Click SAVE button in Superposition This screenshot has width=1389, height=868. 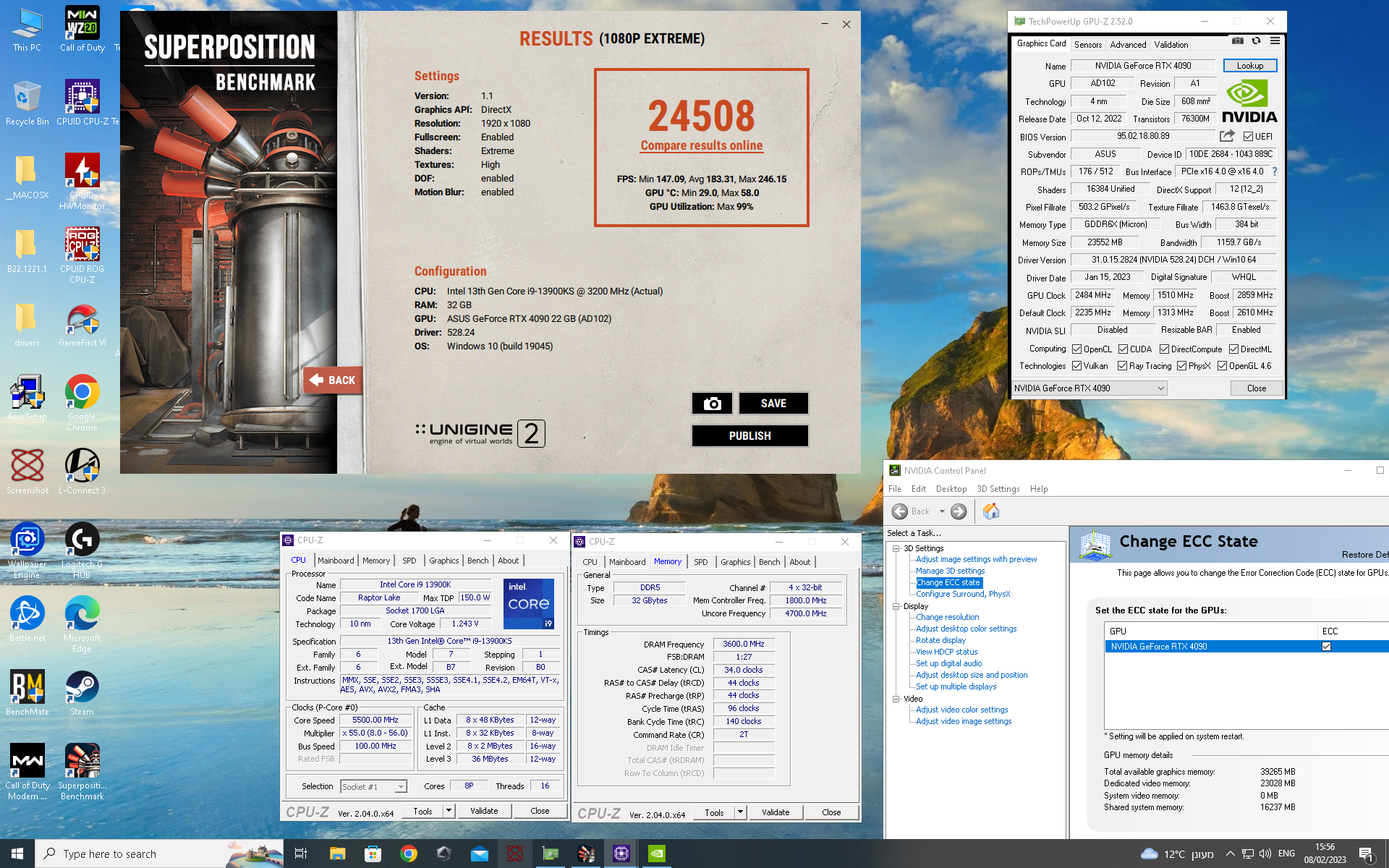[773, 404]
